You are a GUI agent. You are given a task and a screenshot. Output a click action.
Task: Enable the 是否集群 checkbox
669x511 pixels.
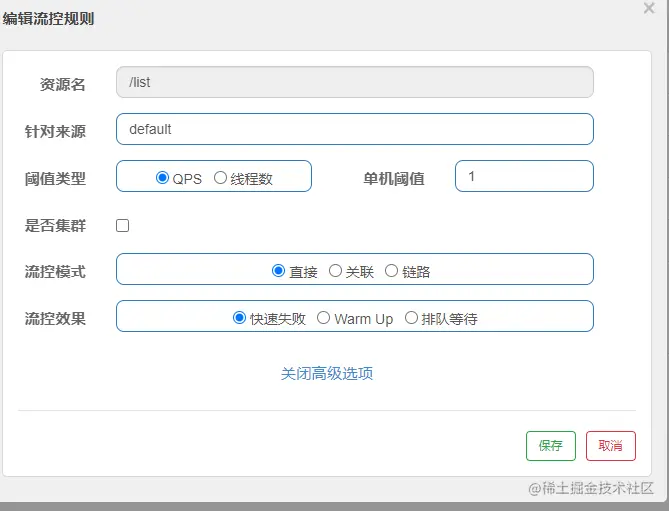coord(122,225)
